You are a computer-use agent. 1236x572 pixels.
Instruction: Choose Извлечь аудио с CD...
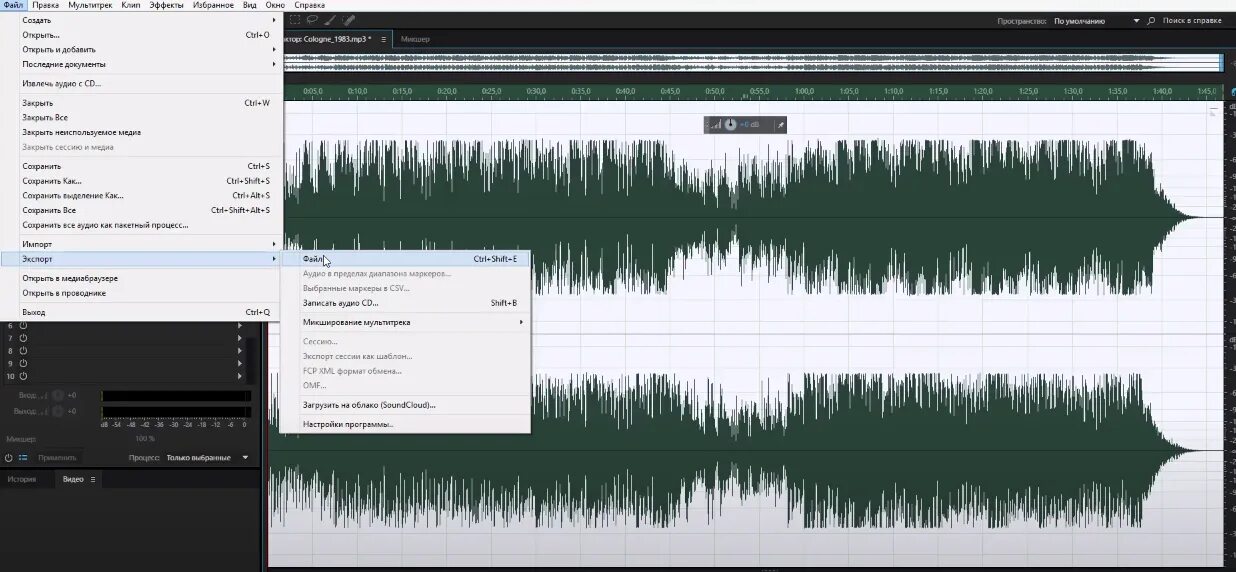(x=141, y=83)
